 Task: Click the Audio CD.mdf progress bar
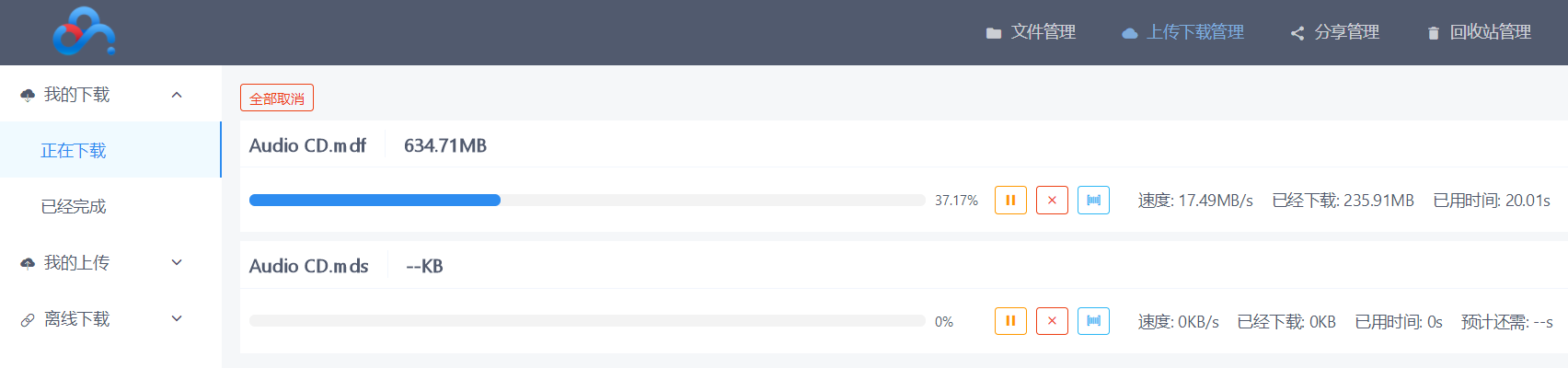(x=587, y=201)
